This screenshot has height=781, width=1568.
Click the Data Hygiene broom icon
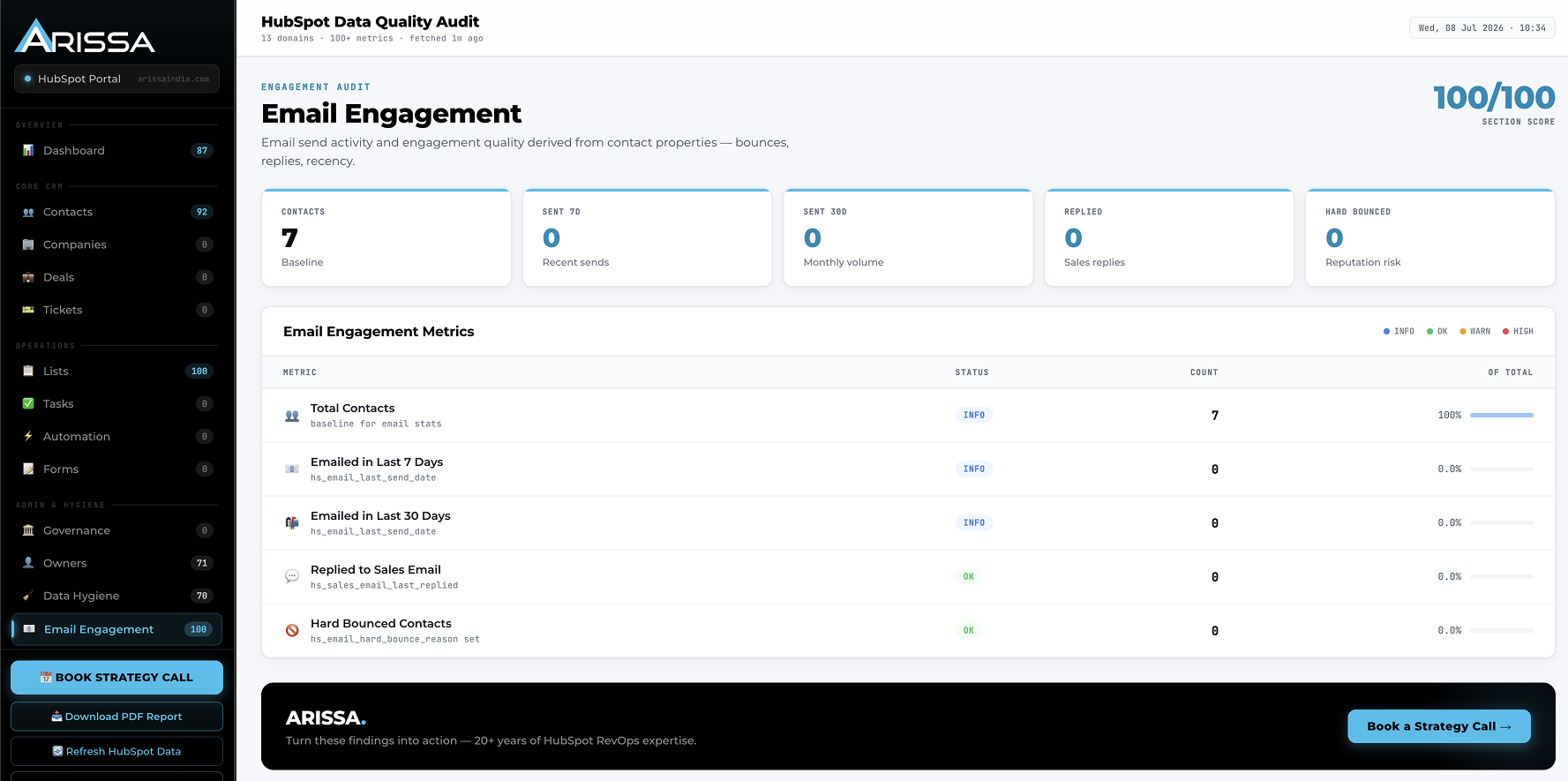(x=28, y=596)
